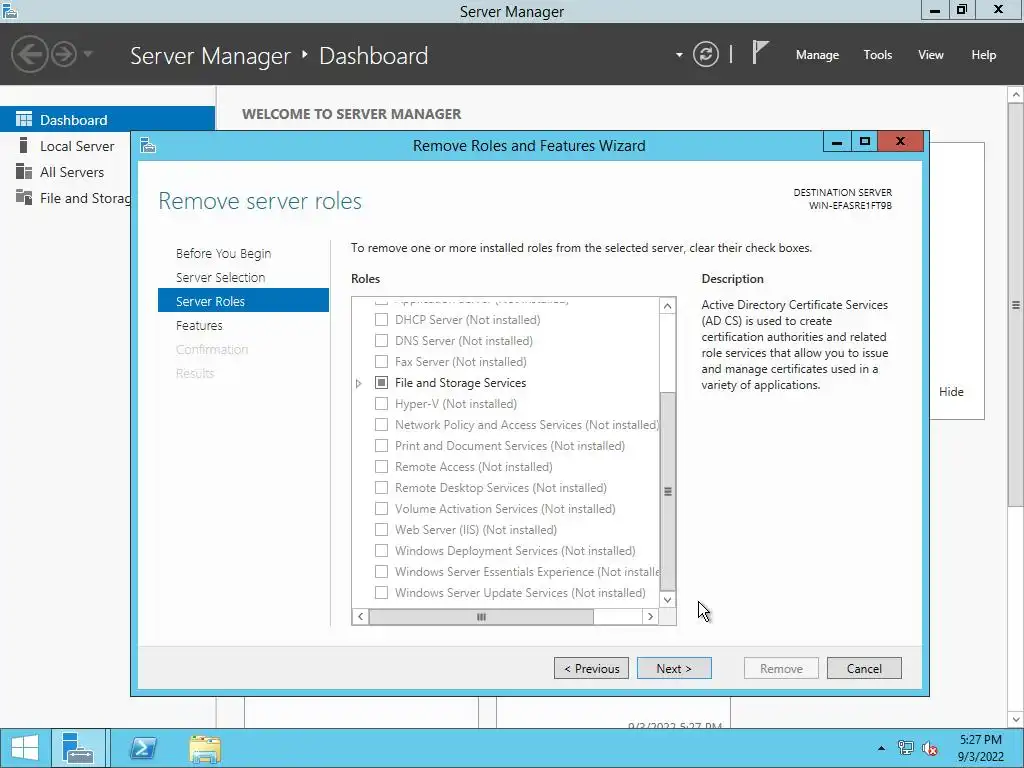Screen dimensions: 1024x768
Task: Click the back navigation arrow in Server Manager
Action: pos(30,54)
